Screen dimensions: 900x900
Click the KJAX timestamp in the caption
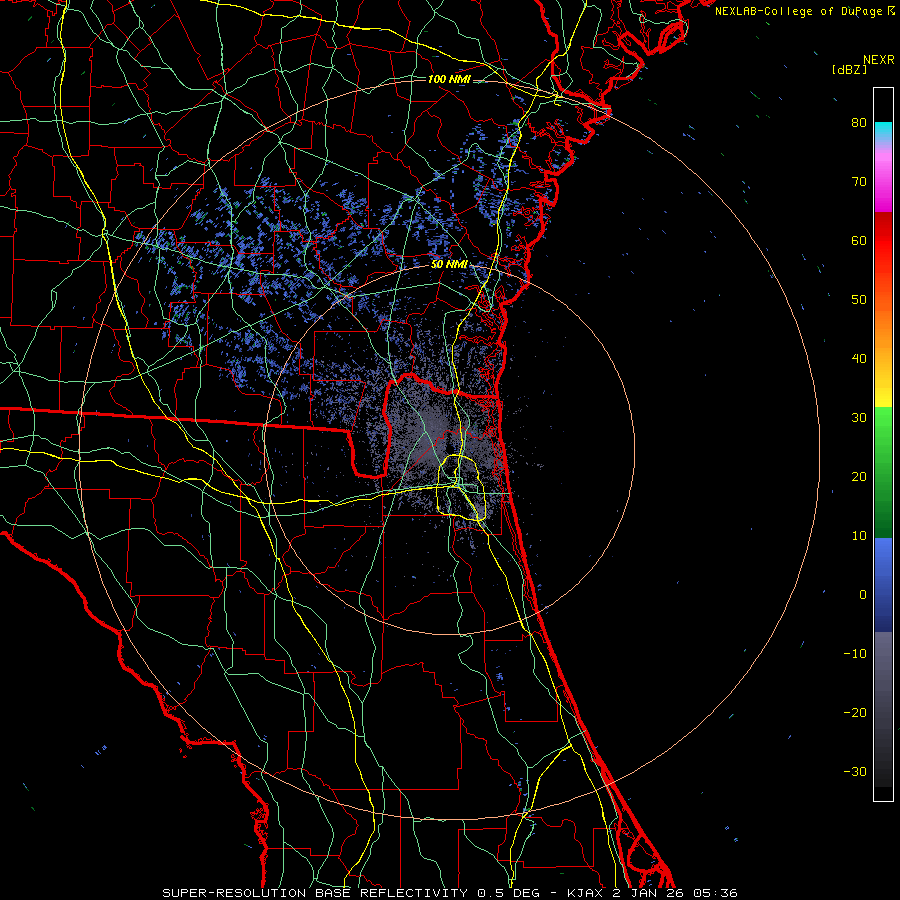point(652,893)
